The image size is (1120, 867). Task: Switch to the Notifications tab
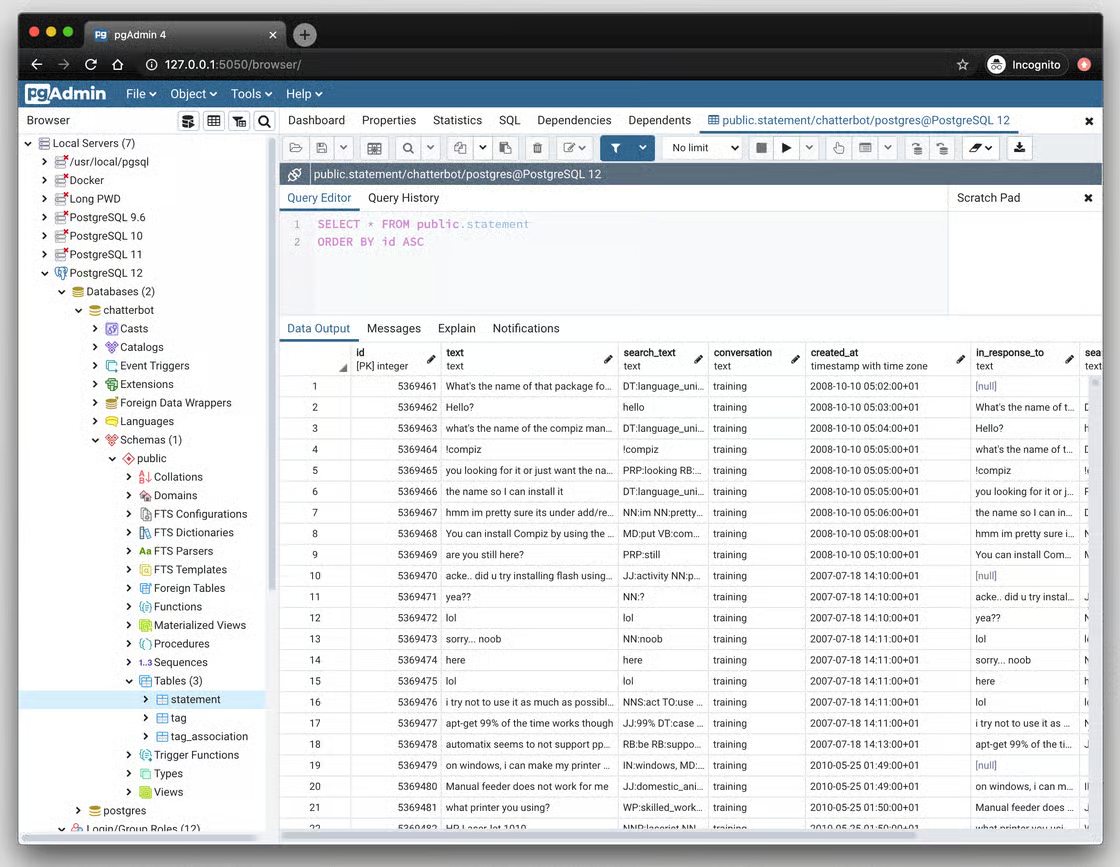tap(526, 329)
